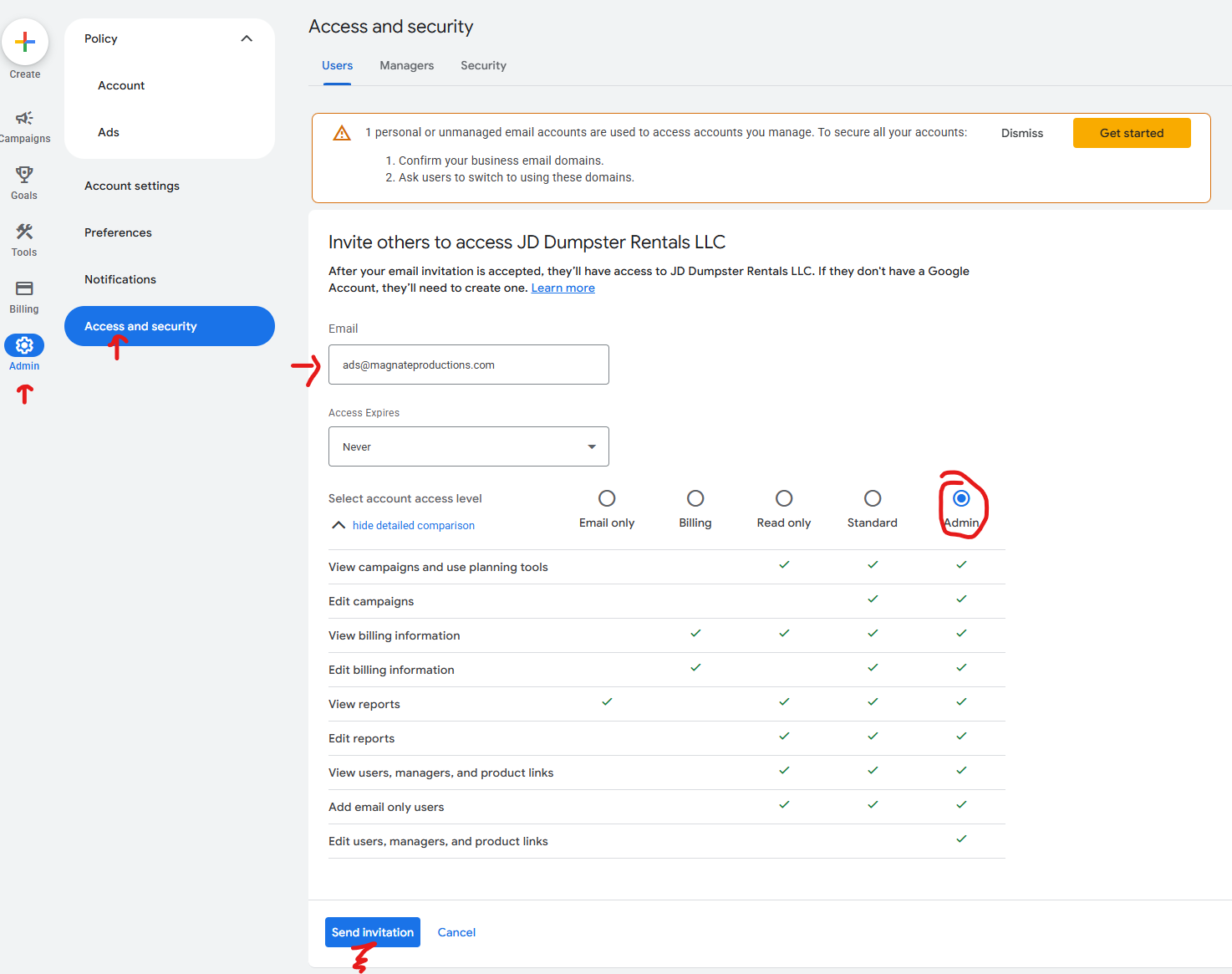Select Standard access level
Image resolution: width=1232 pixels, height=974 pixels.
tap(873, 498)
